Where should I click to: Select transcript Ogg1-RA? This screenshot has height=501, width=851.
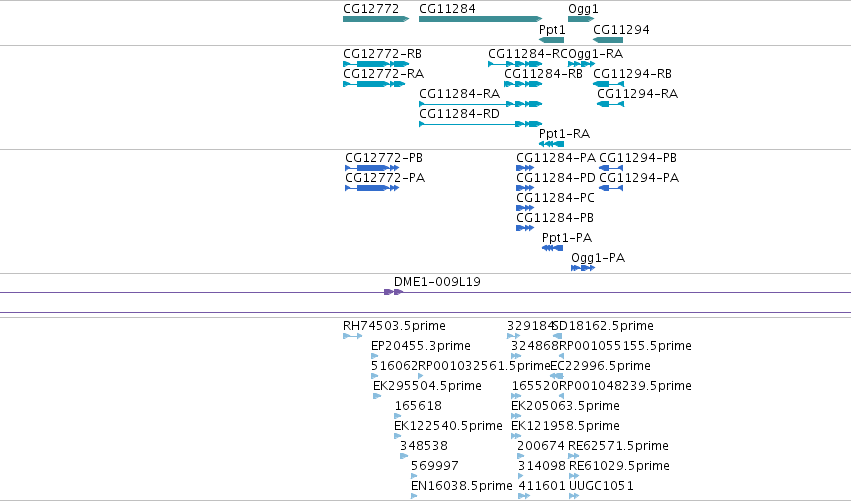coord(596,54)
